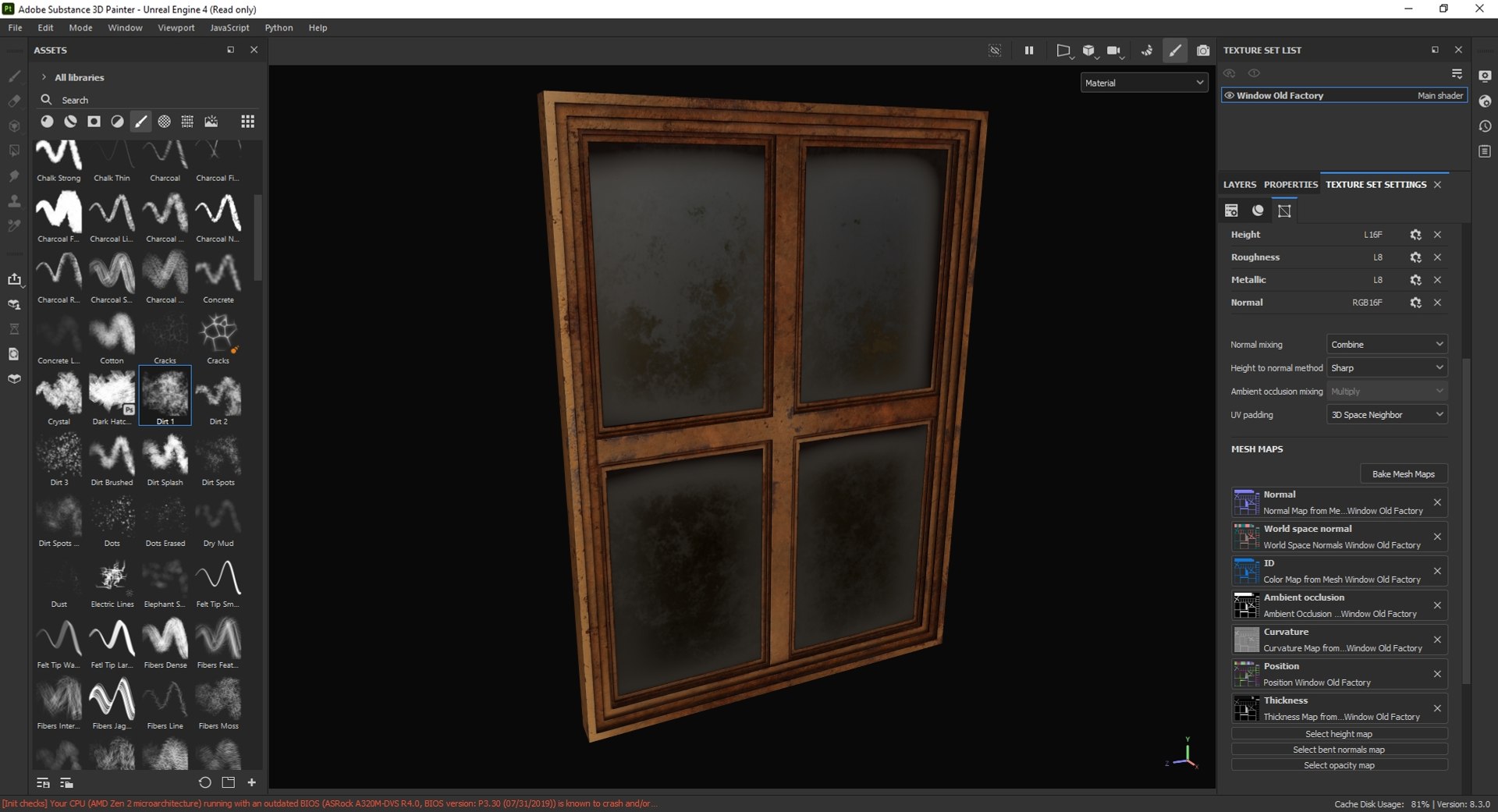
Task: Select the Eraser tool in left toolbar
Action: [14, 101]
